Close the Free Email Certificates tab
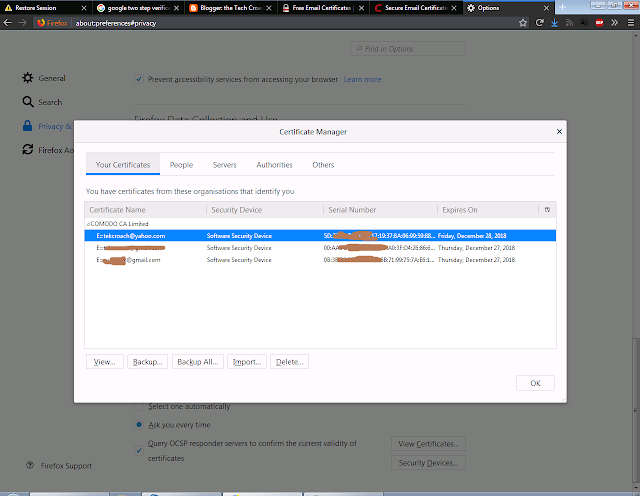Image resolution: width=640 pixels, height=496 pixels. pos(361,8)
